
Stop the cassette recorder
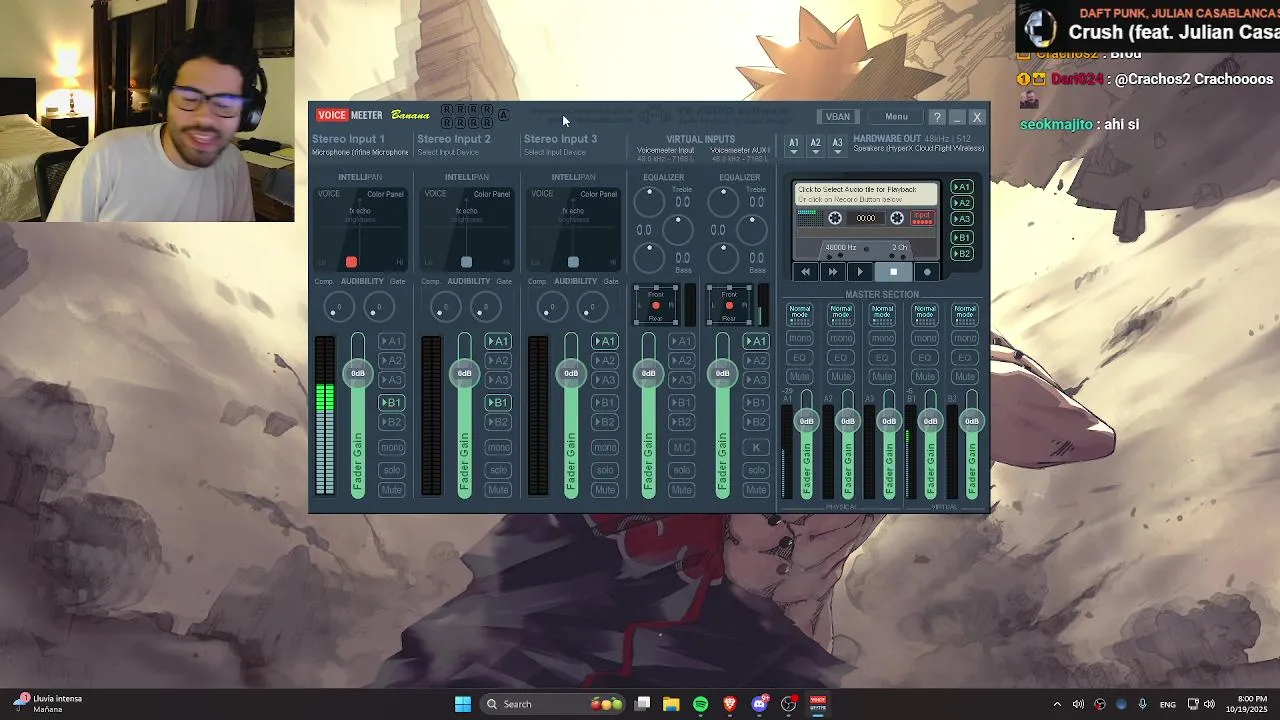tap(893, 272)
